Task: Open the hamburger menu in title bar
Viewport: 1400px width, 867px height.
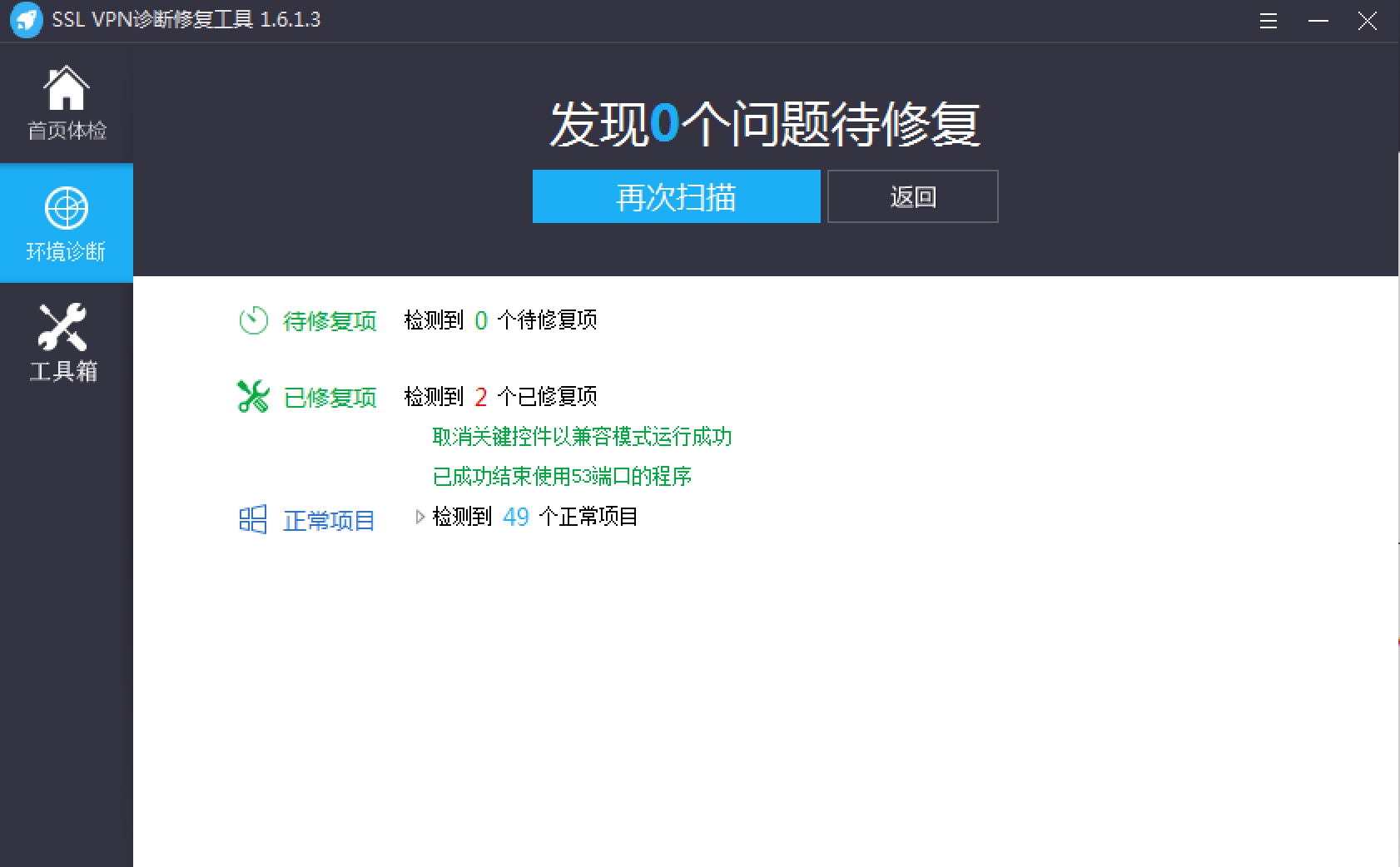Action: (x=1268, y=21)
